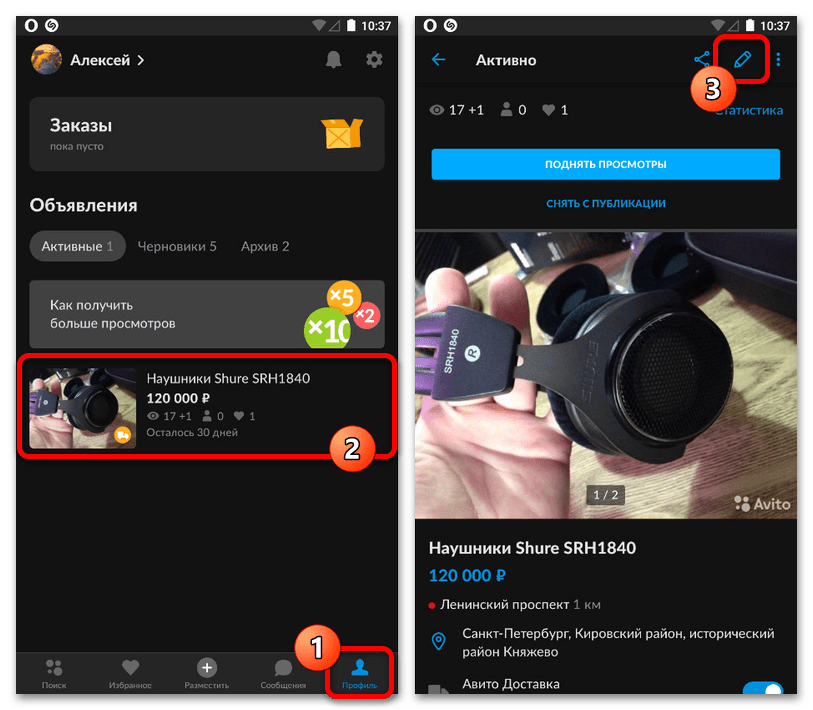Open the notifications bell icon
The width and height of the screenshot is (813, 710).
click(333, 60)
